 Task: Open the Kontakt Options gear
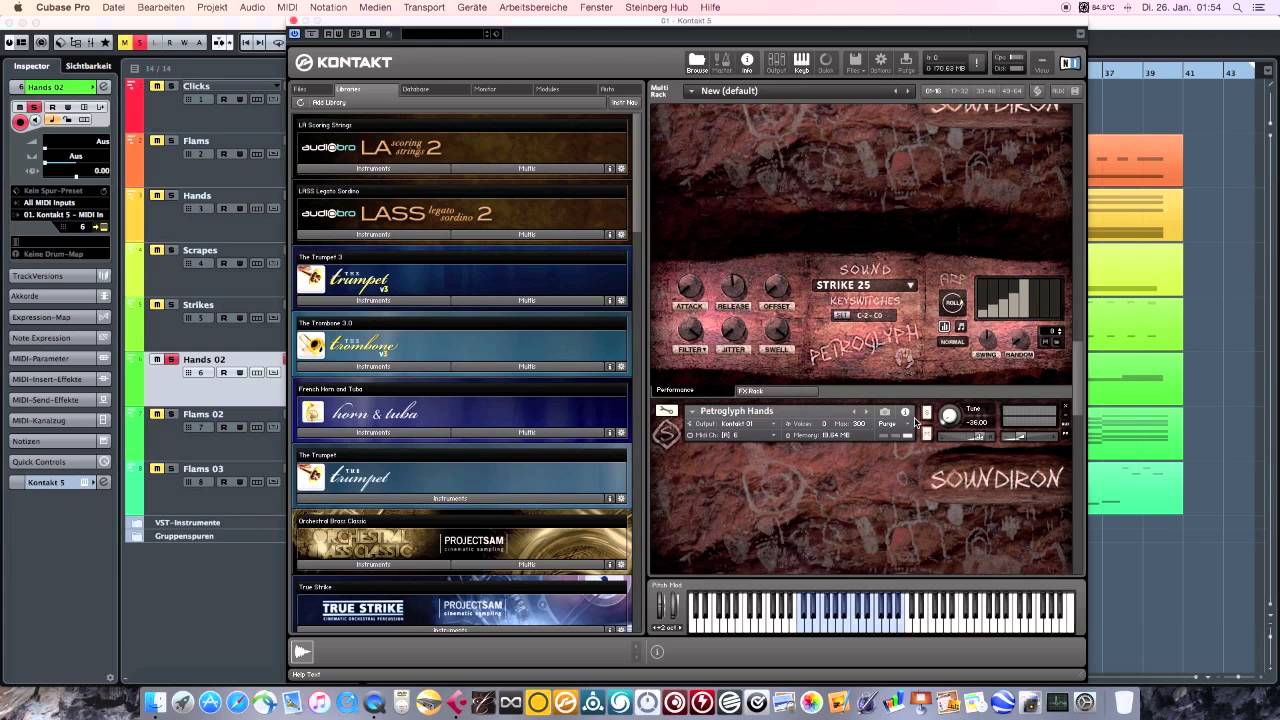pos(880,63)
